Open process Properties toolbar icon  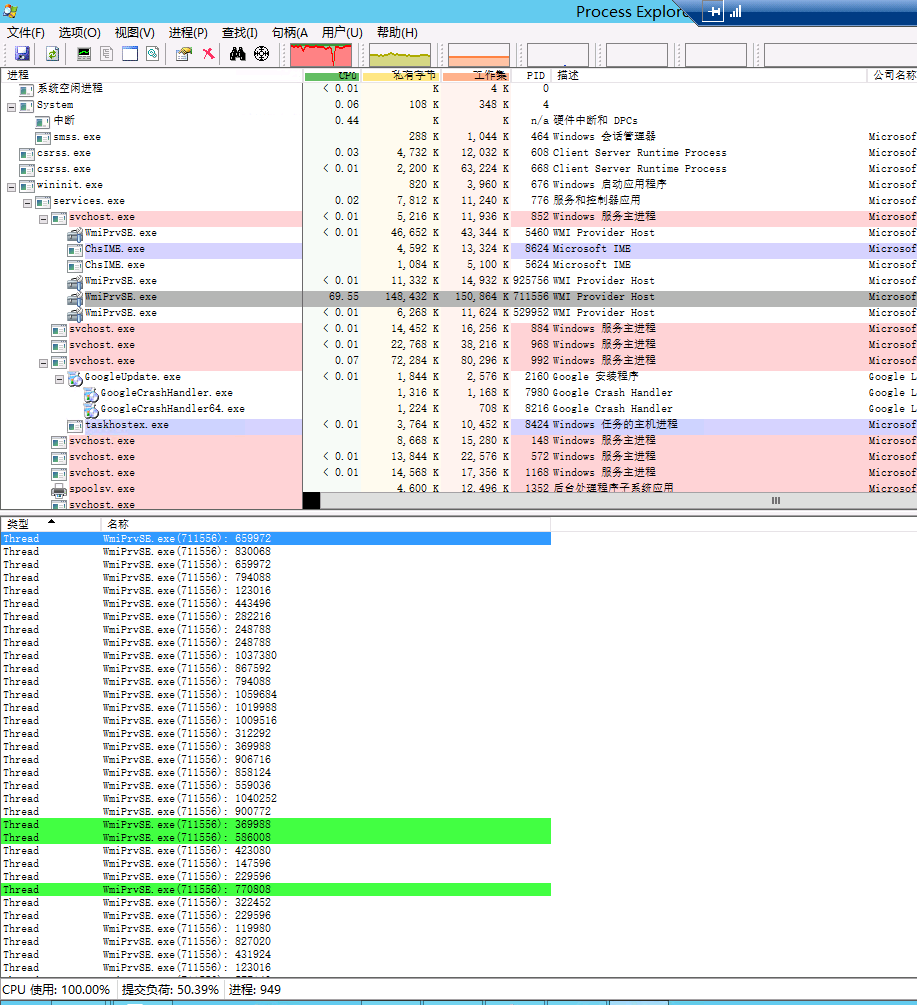[184, 54]
